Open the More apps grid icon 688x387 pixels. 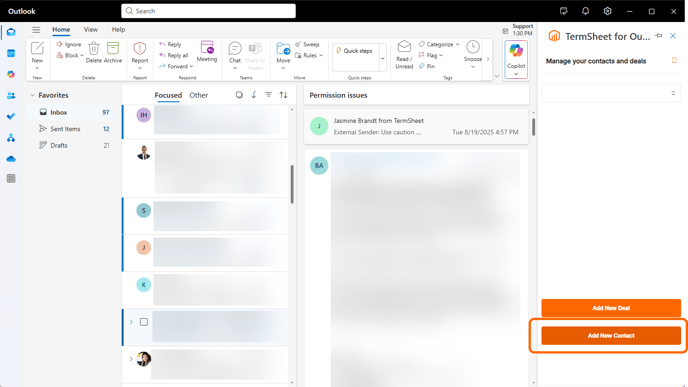coord(11,179)
